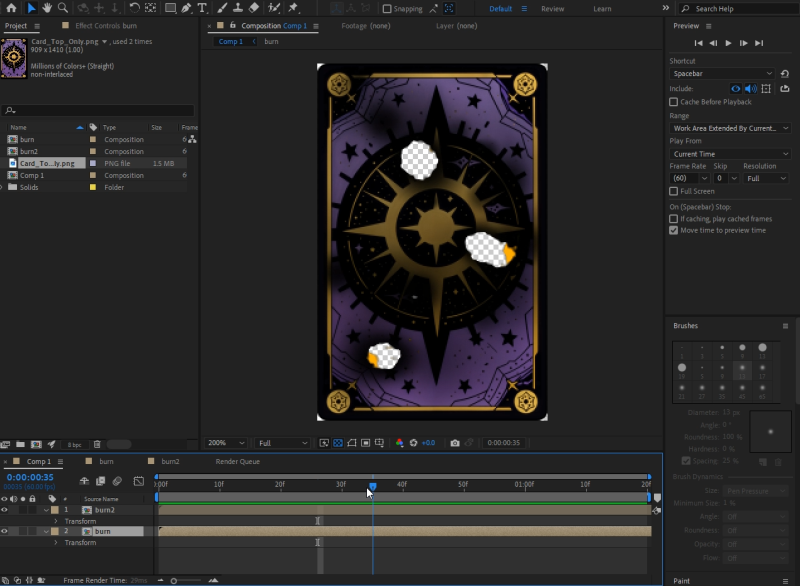800x586 pixels.
Task: Click the timeline zoom slider handle
Action: [173, 580]
